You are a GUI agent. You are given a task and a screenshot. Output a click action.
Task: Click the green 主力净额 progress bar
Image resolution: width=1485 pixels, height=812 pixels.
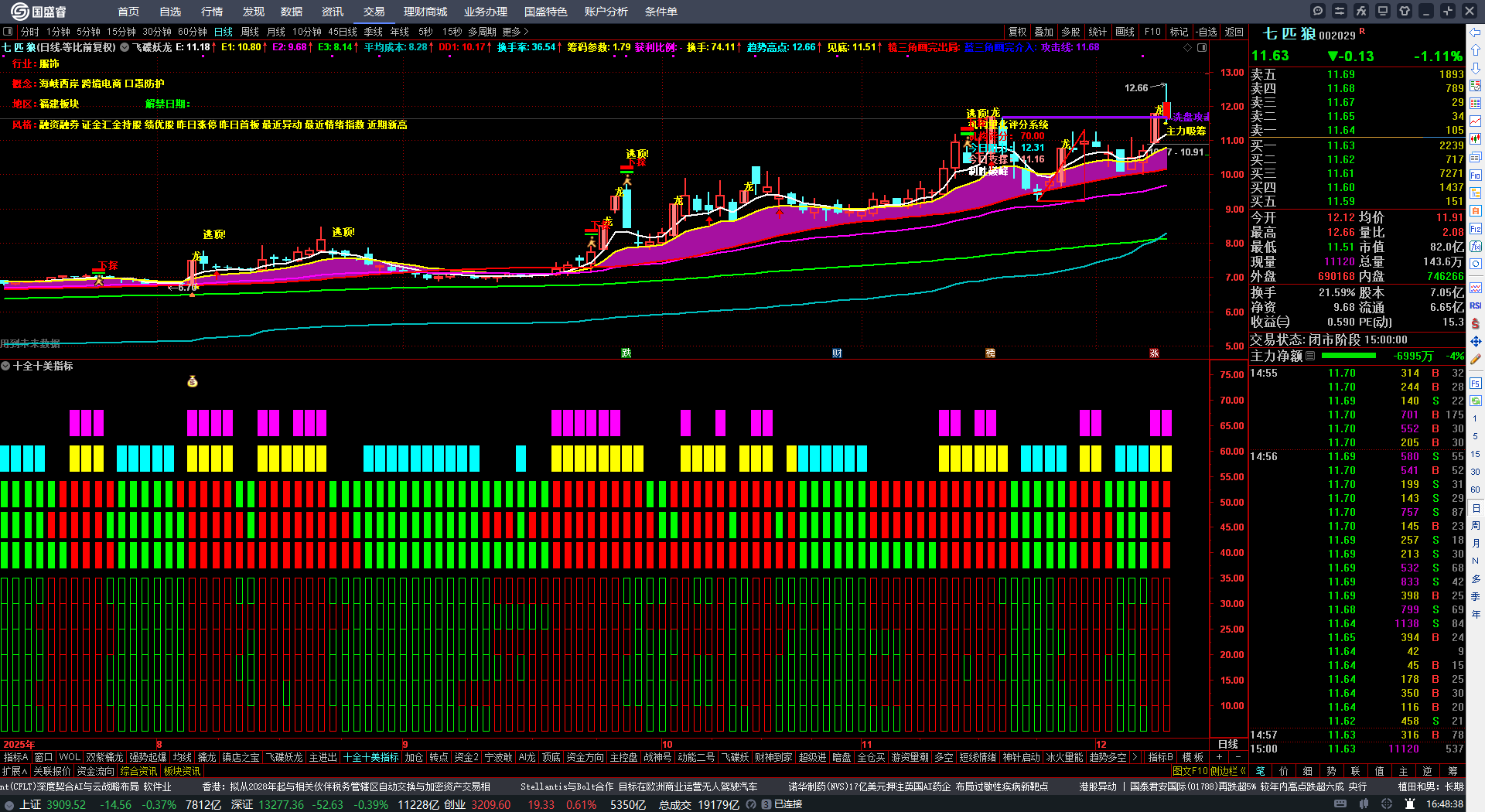[x=1349, y=356]
